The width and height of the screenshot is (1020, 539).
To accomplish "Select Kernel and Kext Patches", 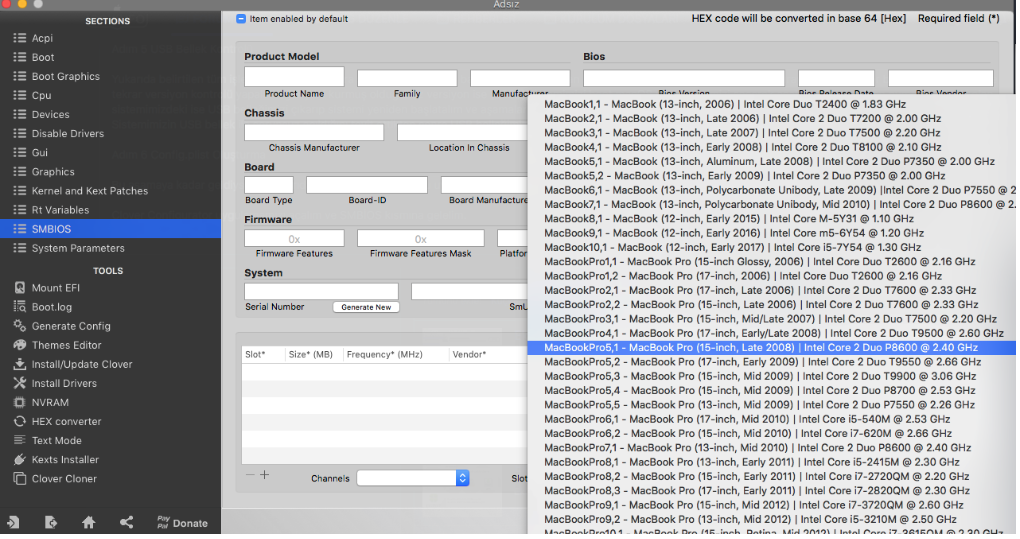I will 90,191.
